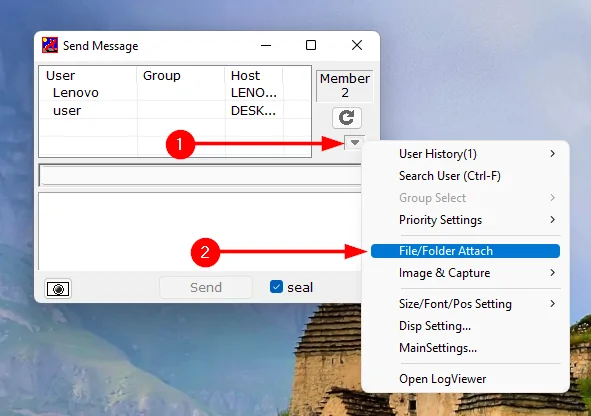Click the Member 2 count box
The image size is (591, 416).
pos(344,86)
